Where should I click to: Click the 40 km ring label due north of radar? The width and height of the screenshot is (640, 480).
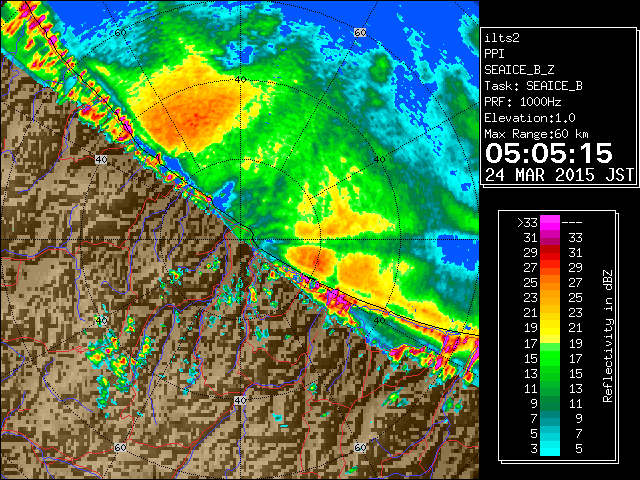(240, 80)
